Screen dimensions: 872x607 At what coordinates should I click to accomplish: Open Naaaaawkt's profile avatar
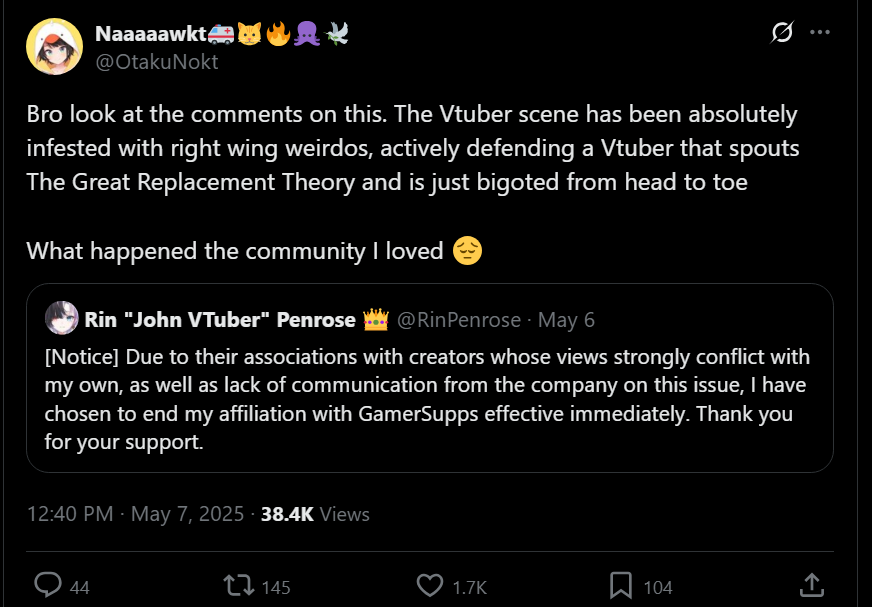53,47
